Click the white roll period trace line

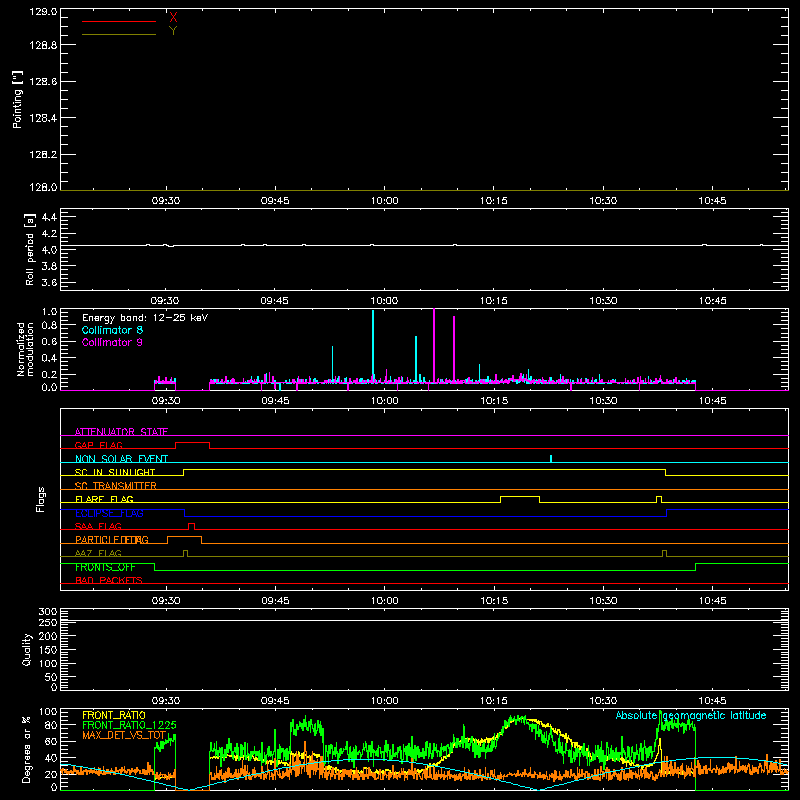[x=424, y=245]
